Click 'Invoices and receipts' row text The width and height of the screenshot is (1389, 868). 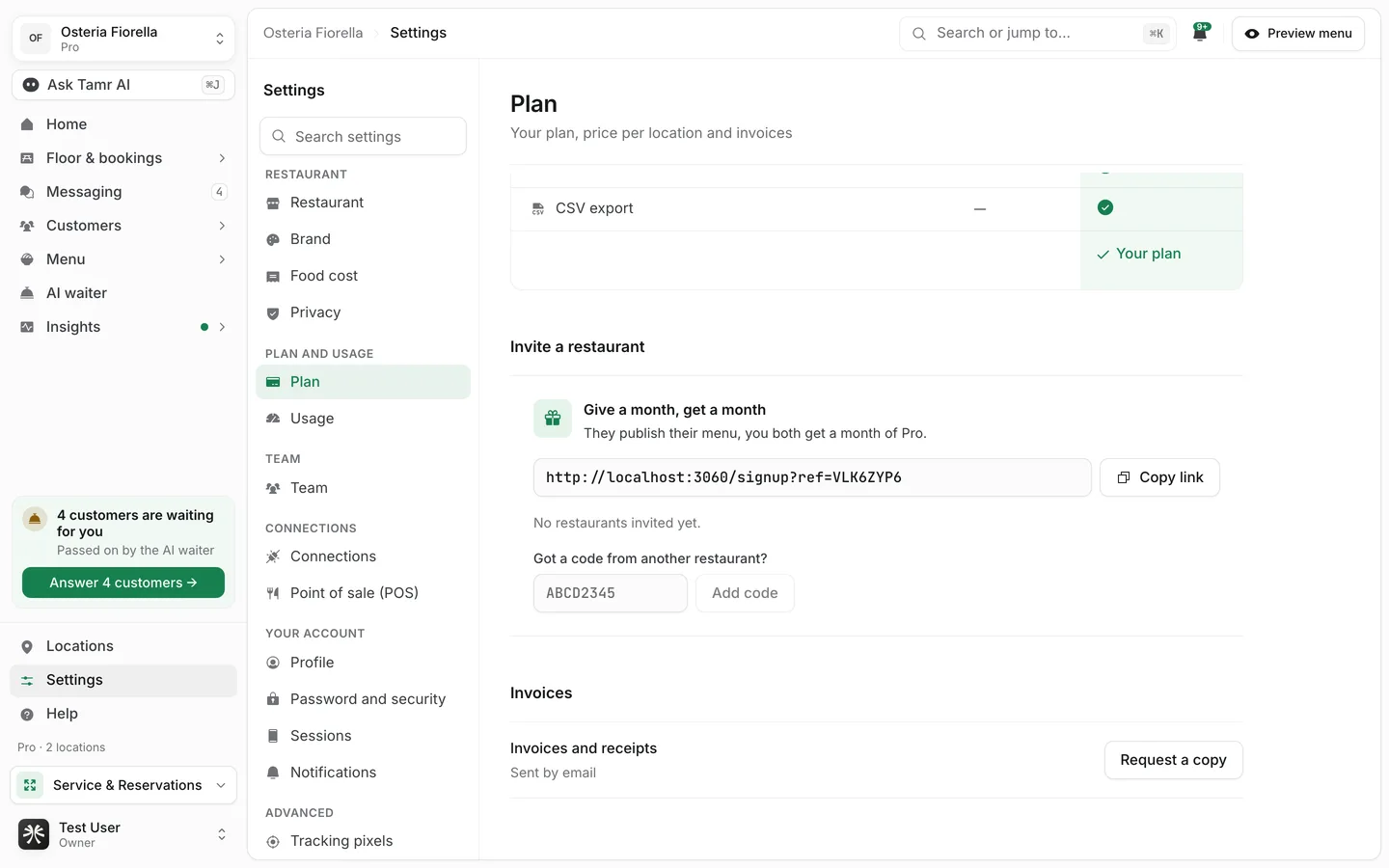point(584,748)
